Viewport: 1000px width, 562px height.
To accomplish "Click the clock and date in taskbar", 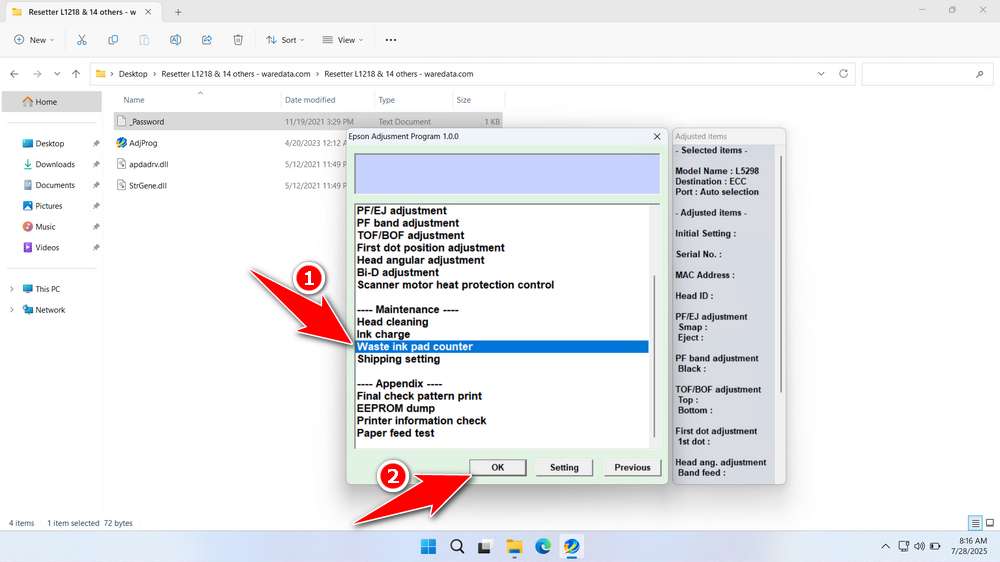I will 969,546.
